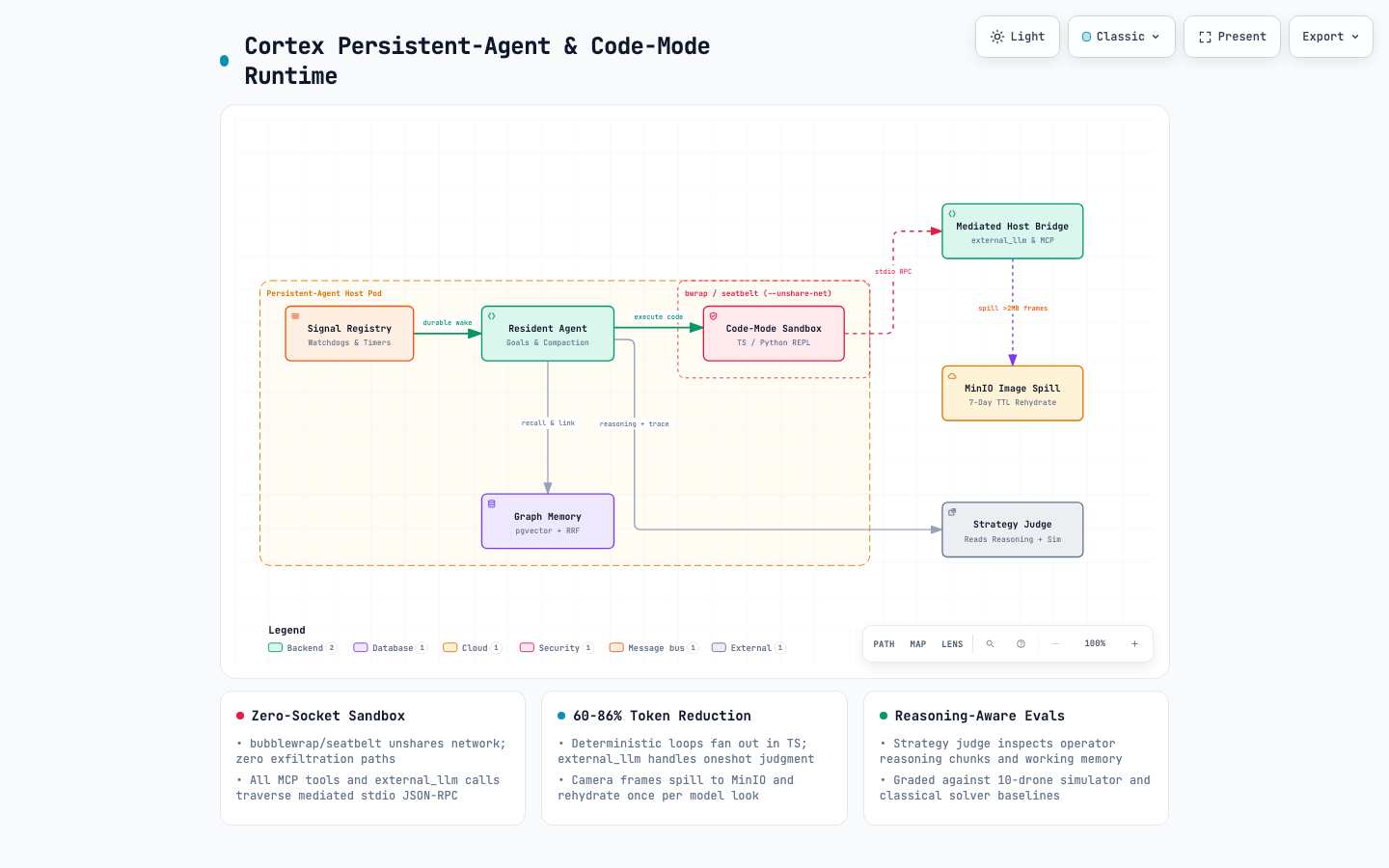Click the MinIO Image Spill cloud icon

click(952, 376)
